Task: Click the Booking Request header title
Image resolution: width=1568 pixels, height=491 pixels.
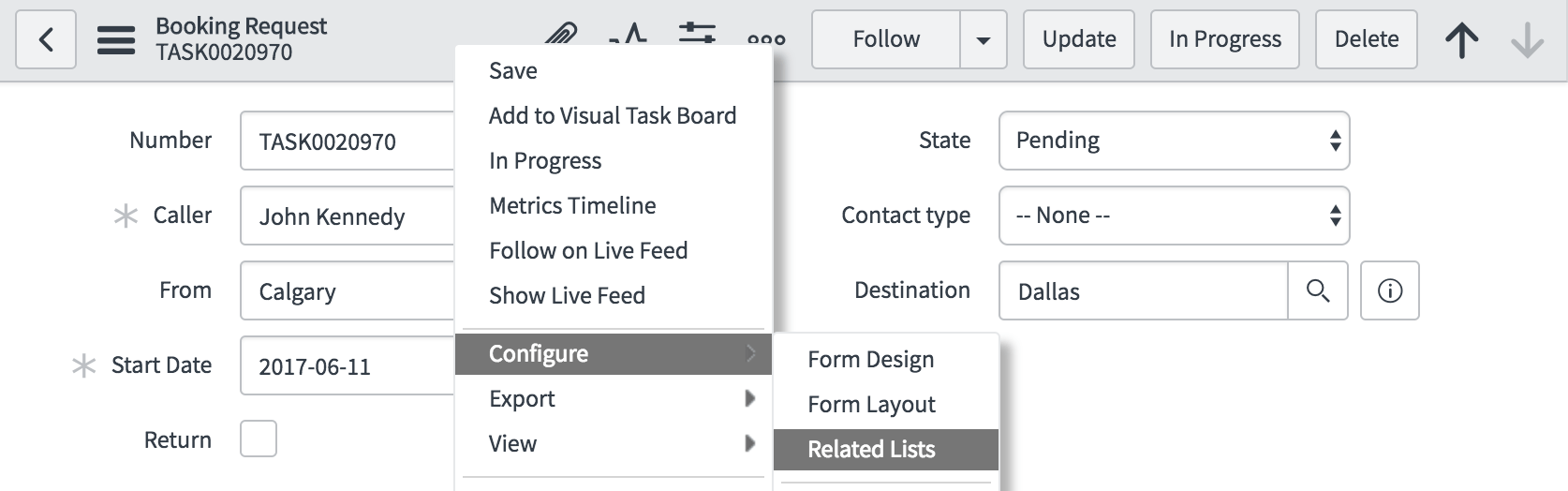Action: coord(241,26)
